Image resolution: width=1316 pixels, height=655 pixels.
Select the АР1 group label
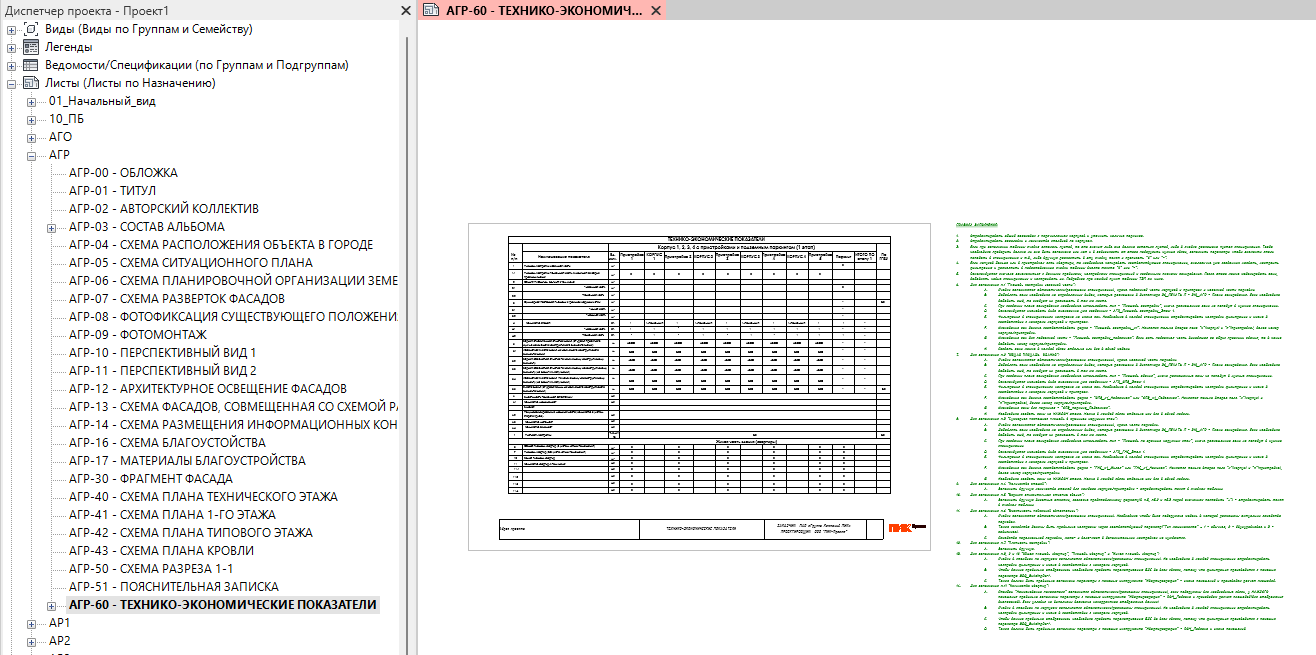point(60,623)
